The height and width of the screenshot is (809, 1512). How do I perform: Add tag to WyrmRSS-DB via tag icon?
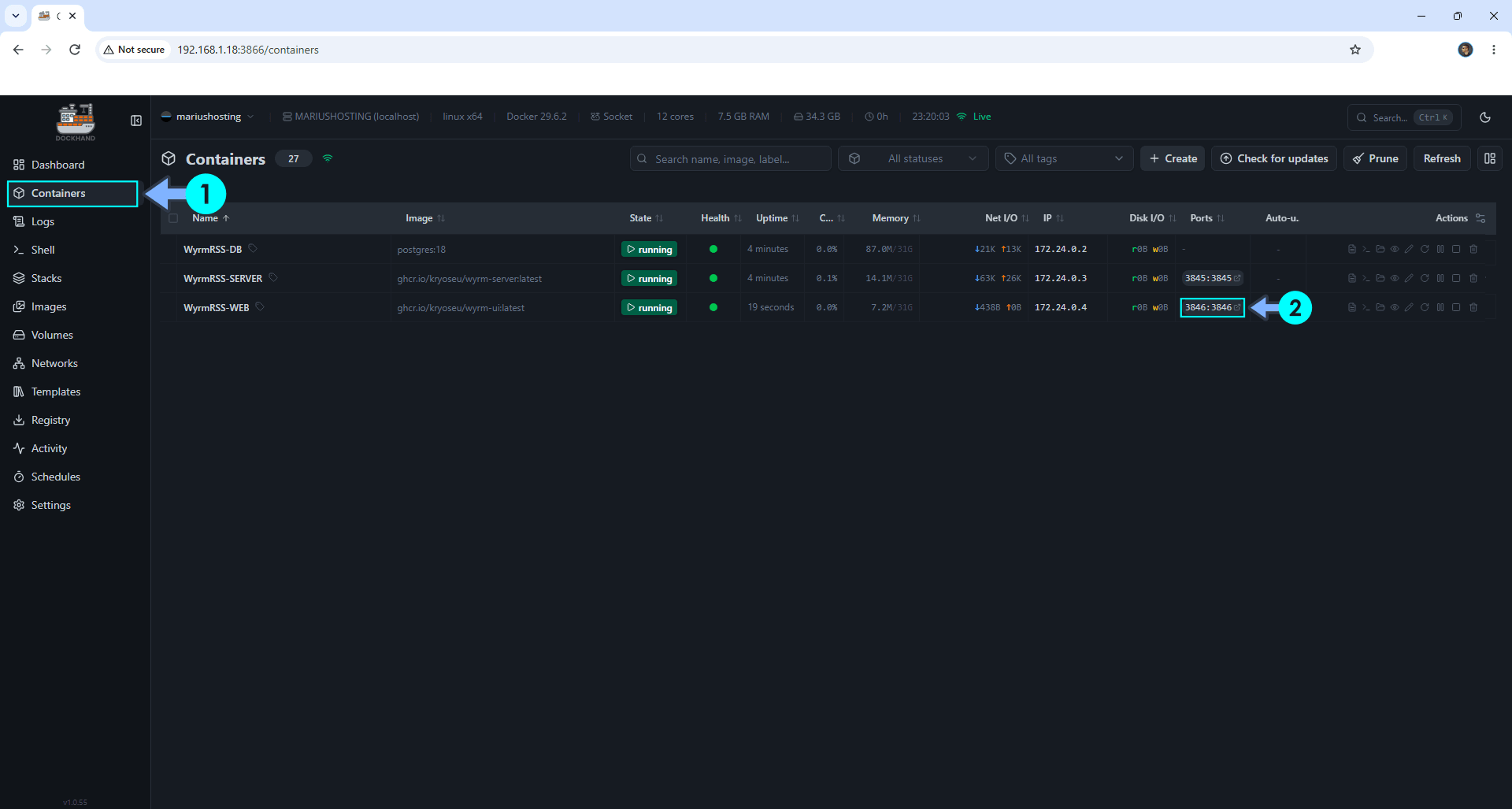[253, 248]
